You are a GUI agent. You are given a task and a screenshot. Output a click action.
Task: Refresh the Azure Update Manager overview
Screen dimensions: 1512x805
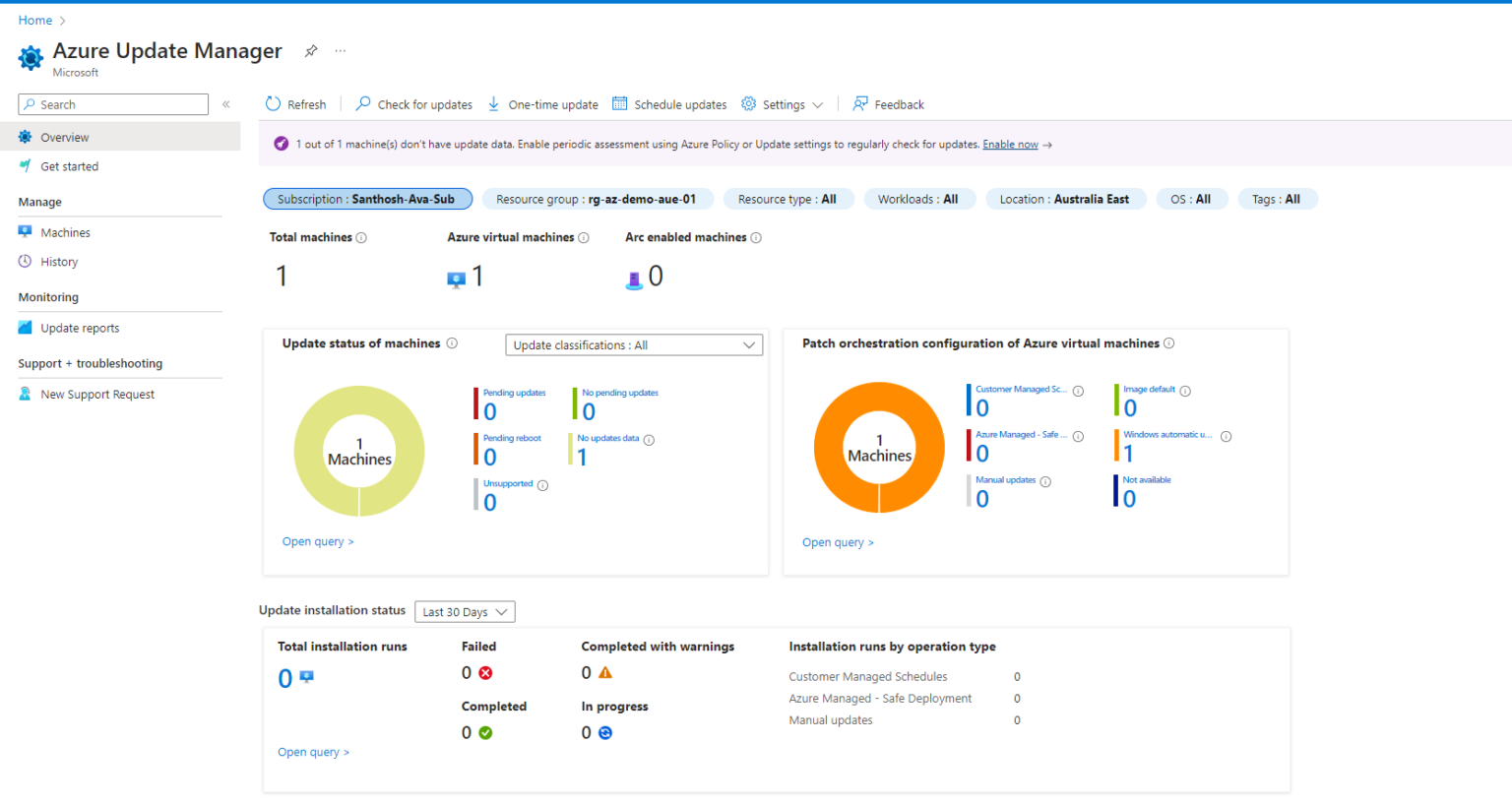294,103
